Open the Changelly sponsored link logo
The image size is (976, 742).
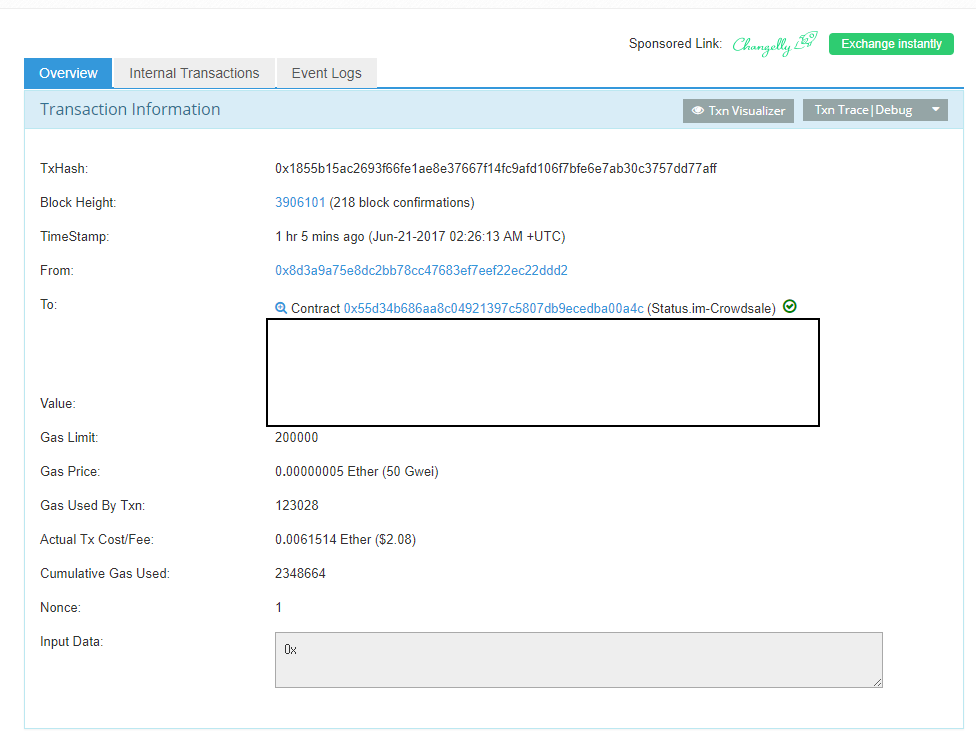click(x=774, y=44)
